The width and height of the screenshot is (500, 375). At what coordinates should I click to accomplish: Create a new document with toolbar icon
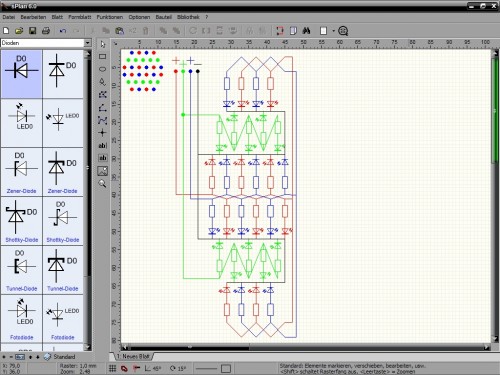[6, 31]
